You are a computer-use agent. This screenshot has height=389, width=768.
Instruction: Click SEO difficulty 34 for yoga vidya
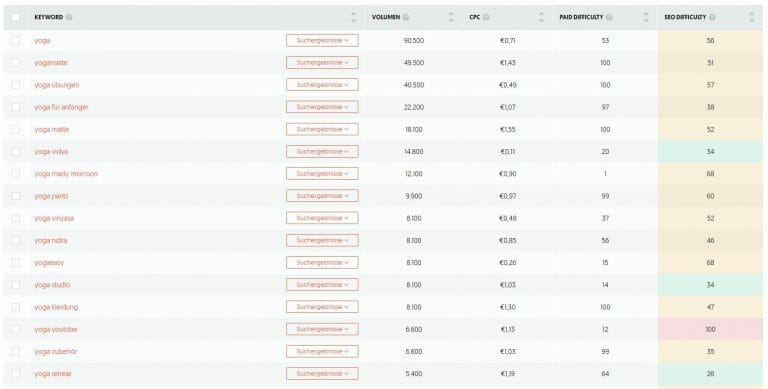point(710,151)
